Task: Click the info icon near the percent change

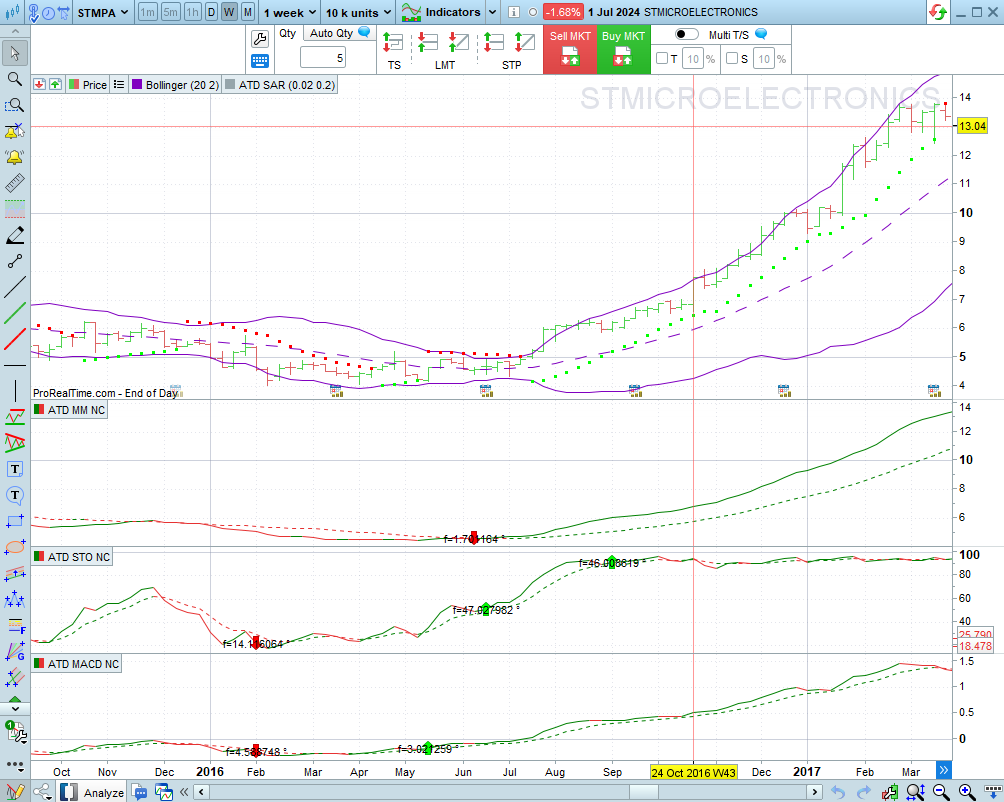Action: coord(514,12)
